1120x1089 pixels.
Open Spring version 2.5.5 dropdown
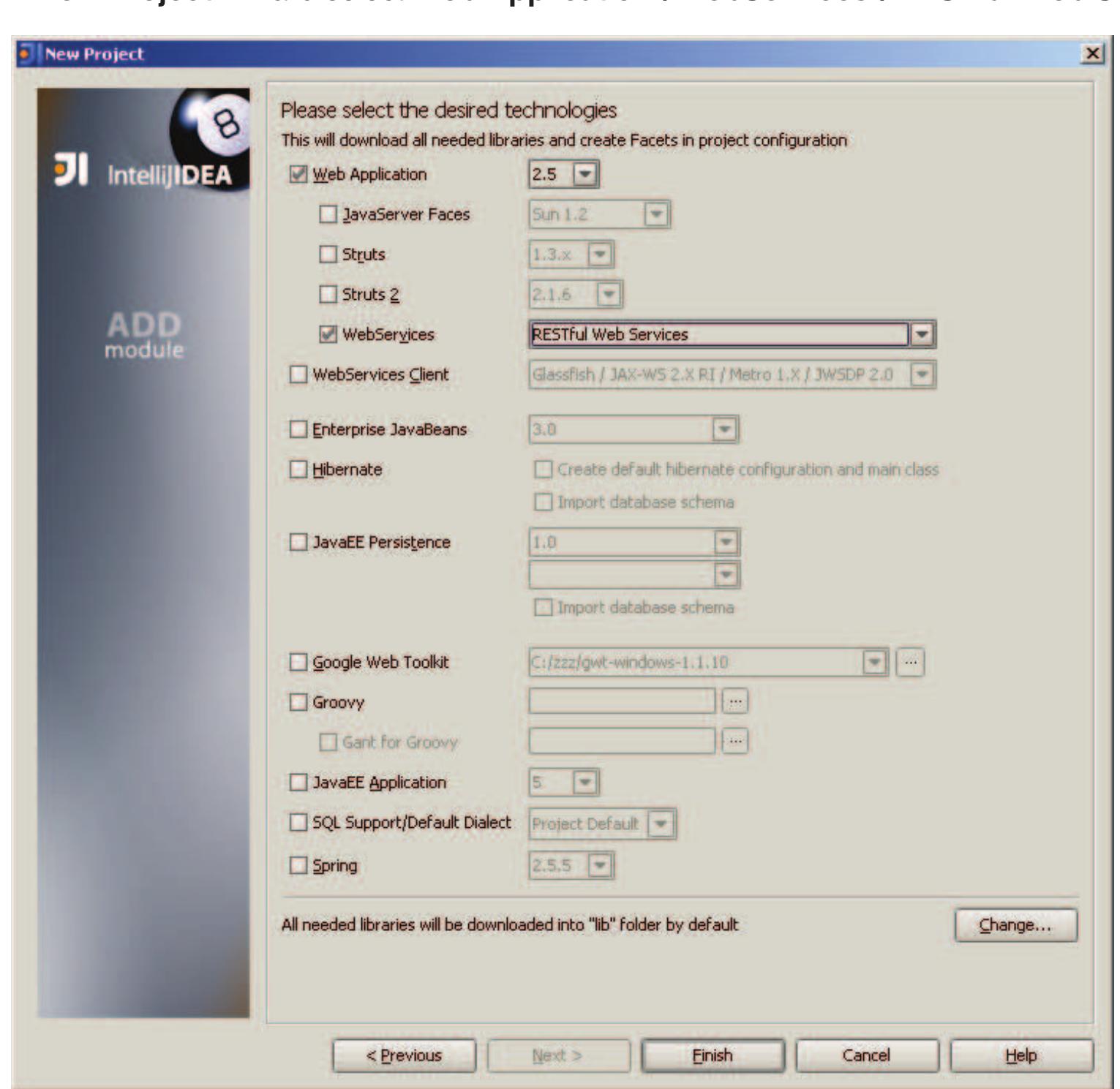click(x=600, y=865)
